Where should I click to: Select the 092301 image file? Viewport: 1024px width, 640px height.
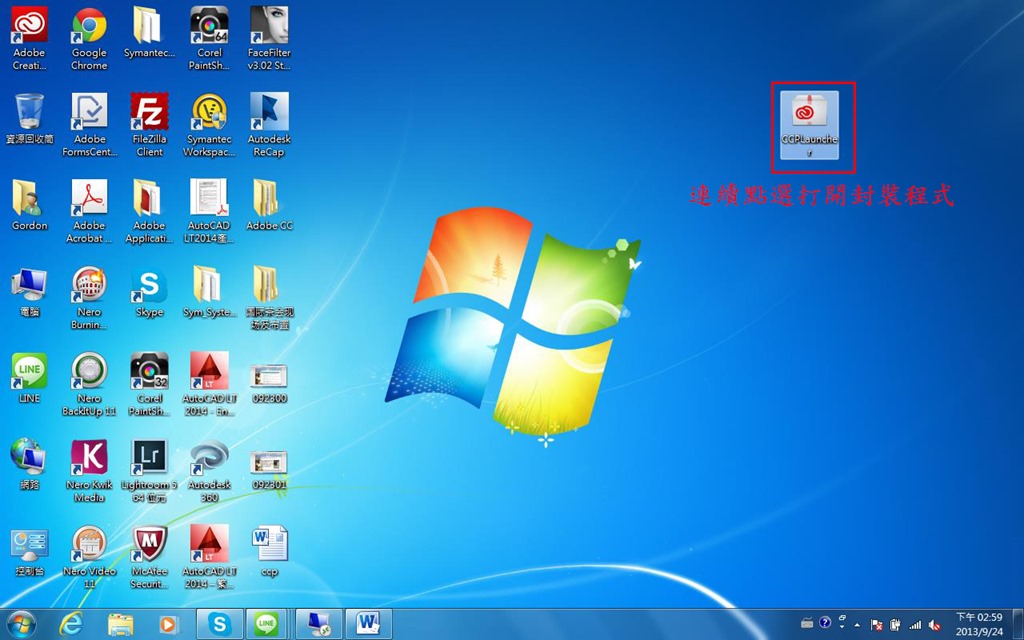(269, 470)
